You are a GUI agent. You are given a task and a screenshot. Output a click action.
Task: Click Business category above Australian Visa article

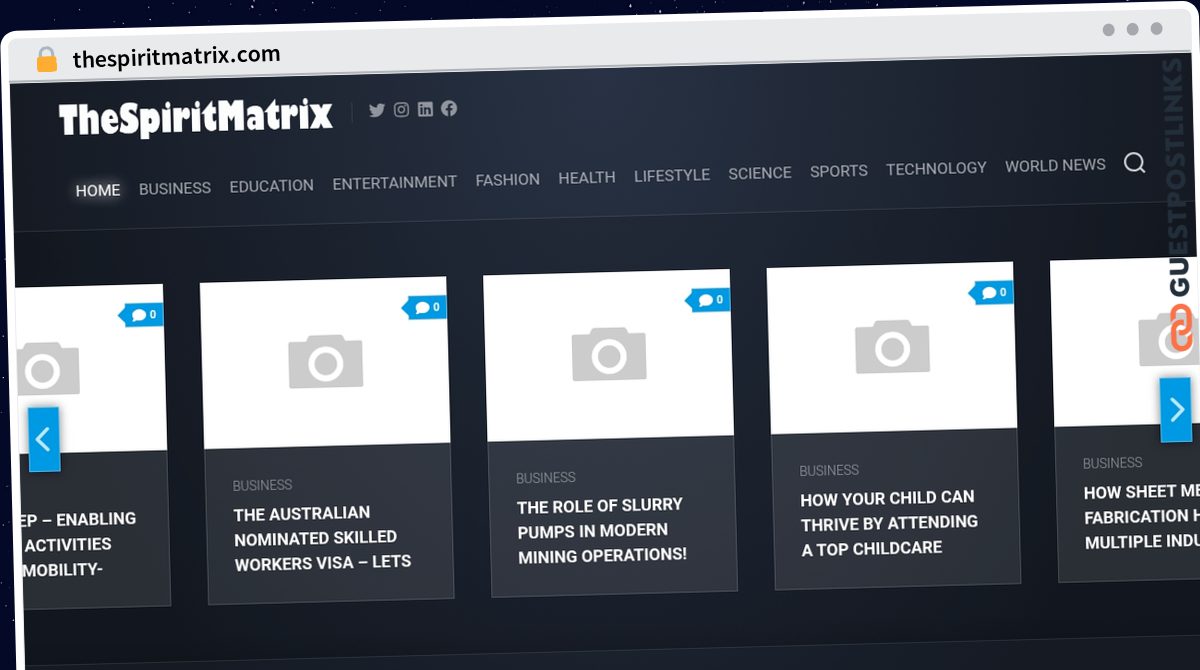coord(262,485)
